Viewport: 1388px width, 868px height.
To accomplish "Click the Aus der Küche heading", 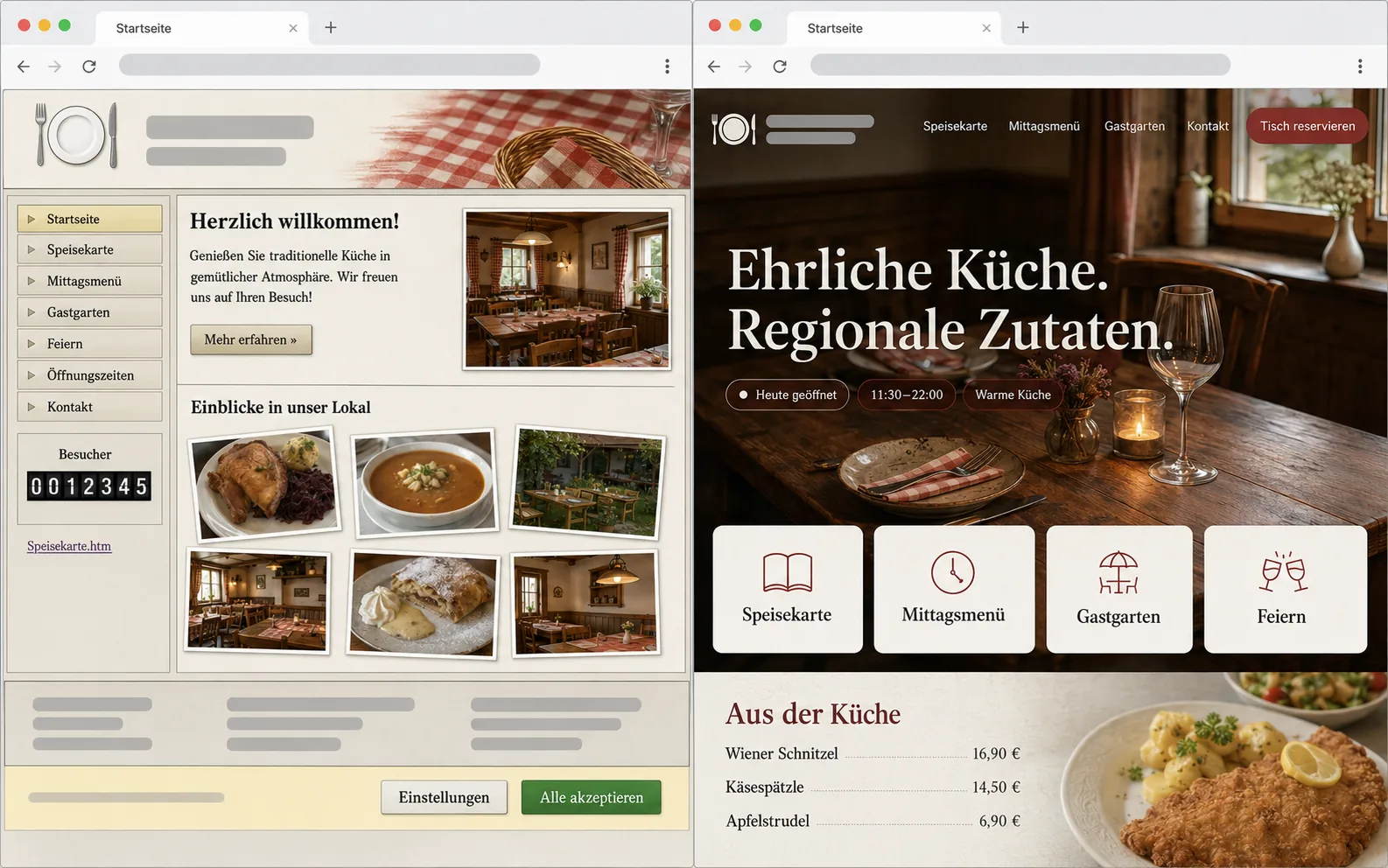I will [813, 714].
